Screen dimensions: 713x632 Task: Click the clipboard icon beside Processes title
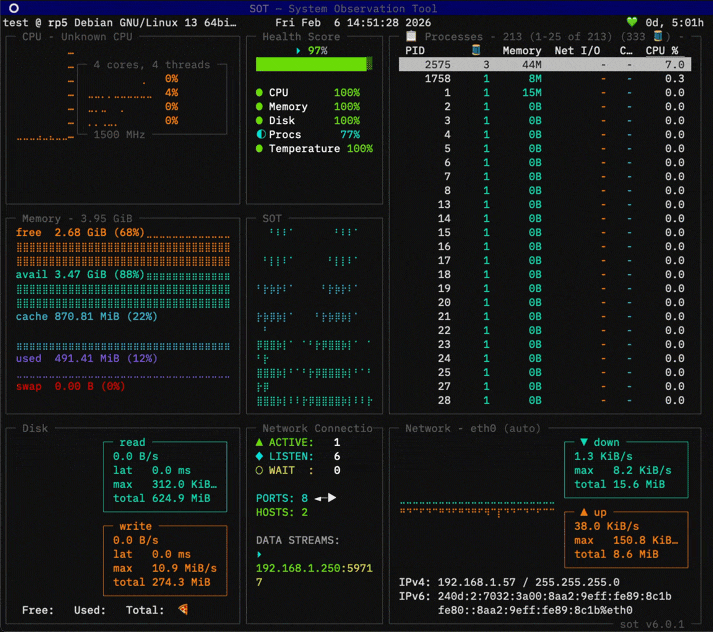[411, 36]
